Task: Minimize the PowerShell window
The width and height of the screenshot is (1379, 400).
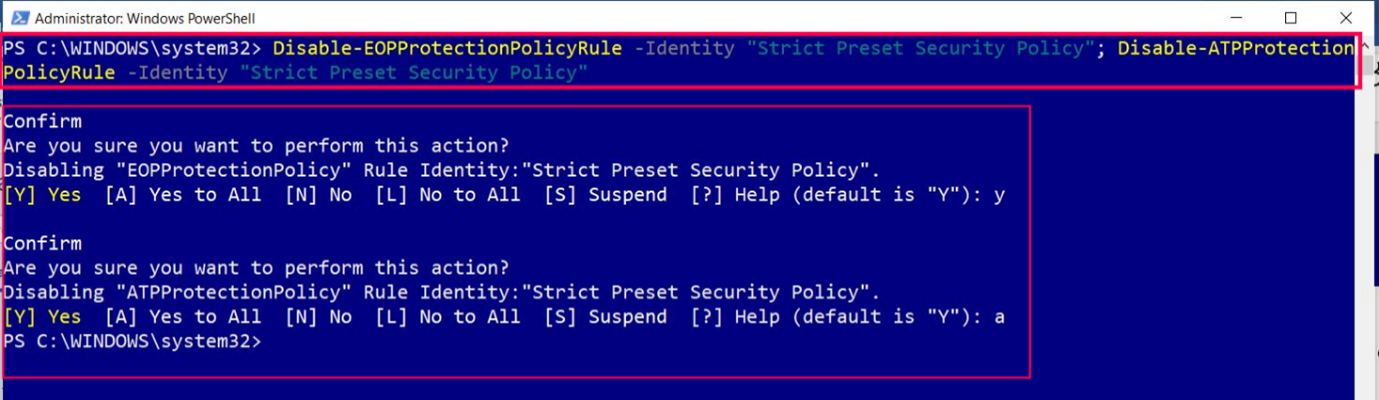Action: click(1236, 18)
